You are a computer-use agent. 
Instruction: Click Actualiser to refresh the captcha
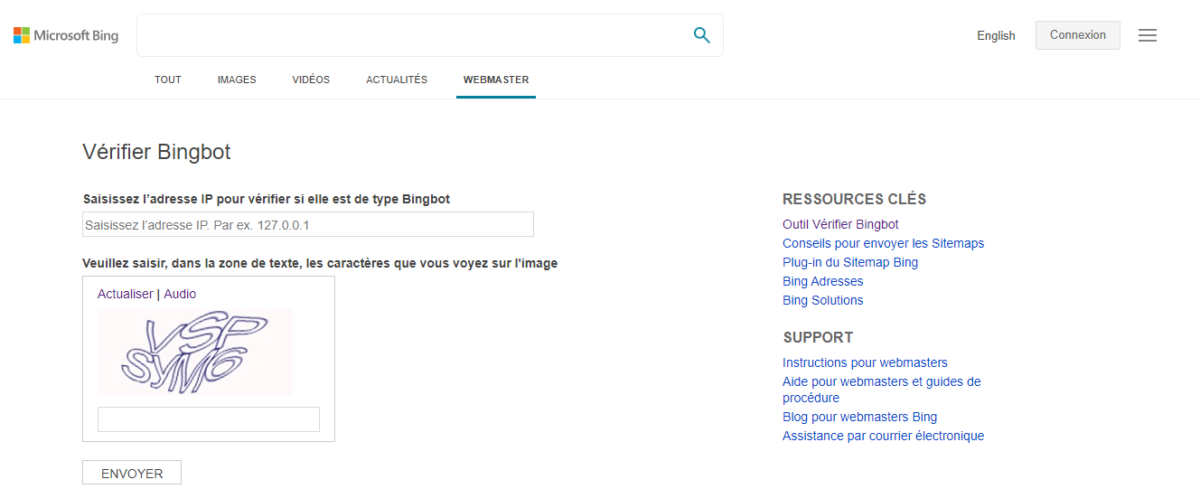point(125,294)
